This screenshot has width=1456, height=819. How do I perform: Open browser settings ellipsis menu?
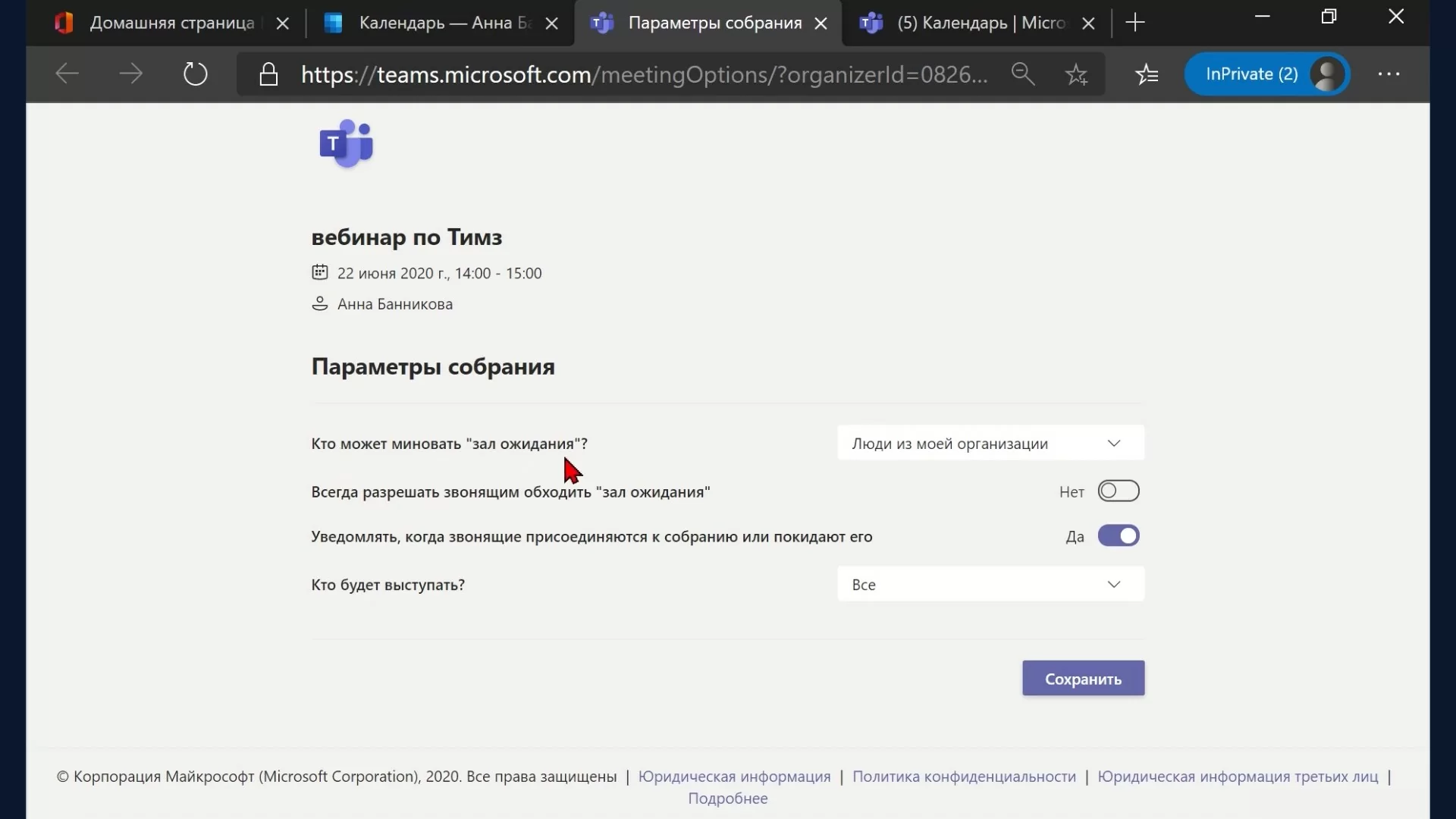coord(1389,74)
